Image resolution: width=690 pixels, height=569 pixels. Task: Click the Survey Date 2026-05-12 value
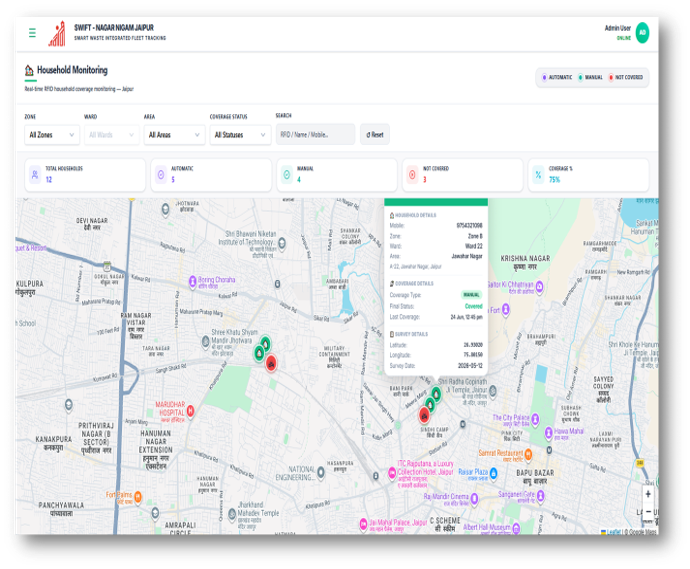(x=470, y=366)
